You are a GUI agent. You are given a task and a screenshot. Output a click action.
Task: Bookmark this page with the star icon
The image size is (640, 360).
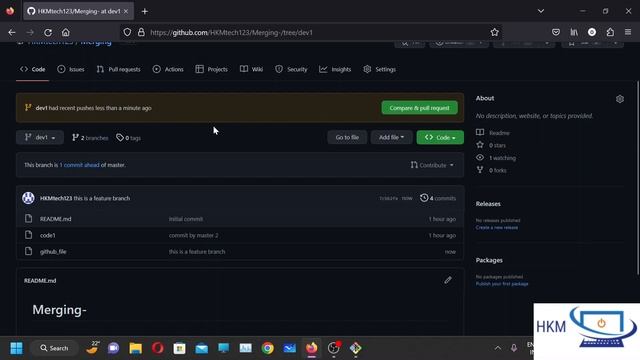pyautogui.click(x=495, y=32)
